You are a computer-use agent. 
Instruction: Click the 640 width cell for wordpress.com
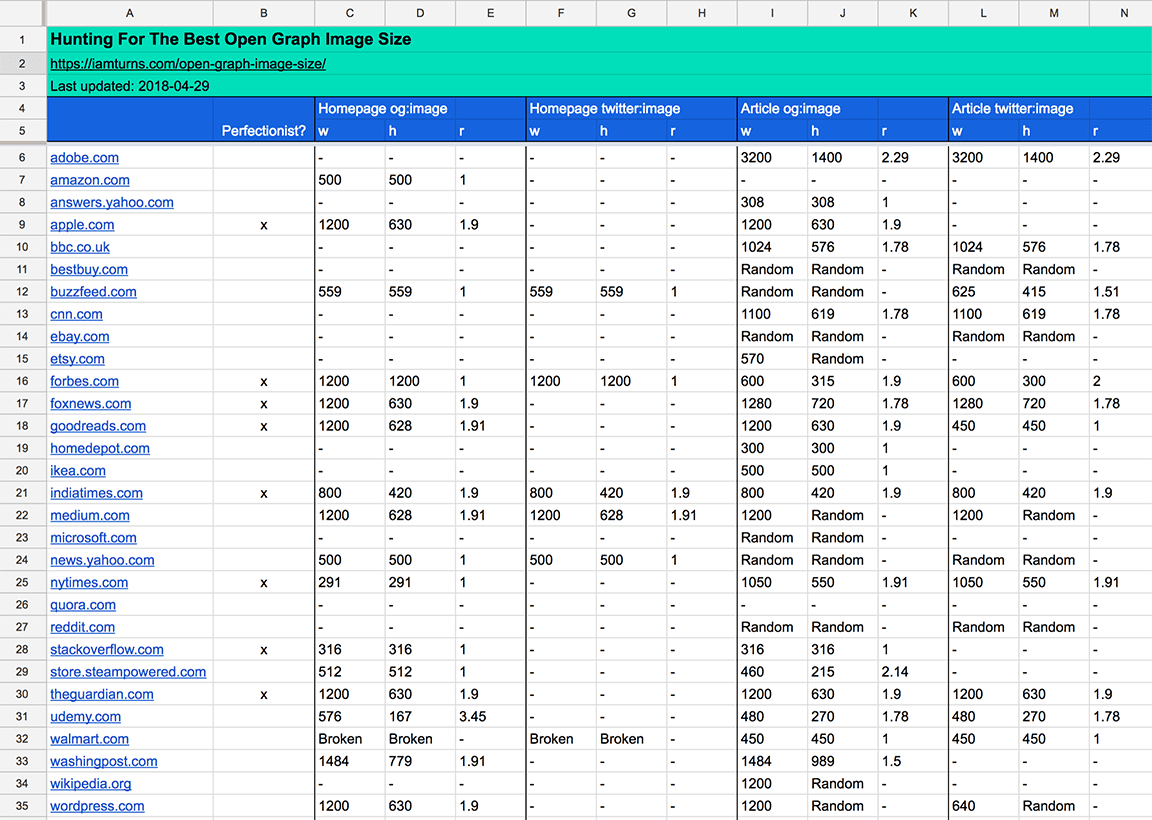click(984, 806)
